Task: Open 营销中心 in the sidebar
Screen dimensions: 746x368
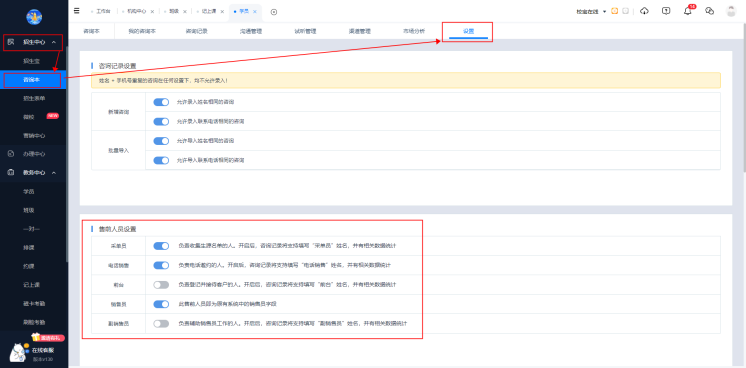Action: [x=34, y=135]
